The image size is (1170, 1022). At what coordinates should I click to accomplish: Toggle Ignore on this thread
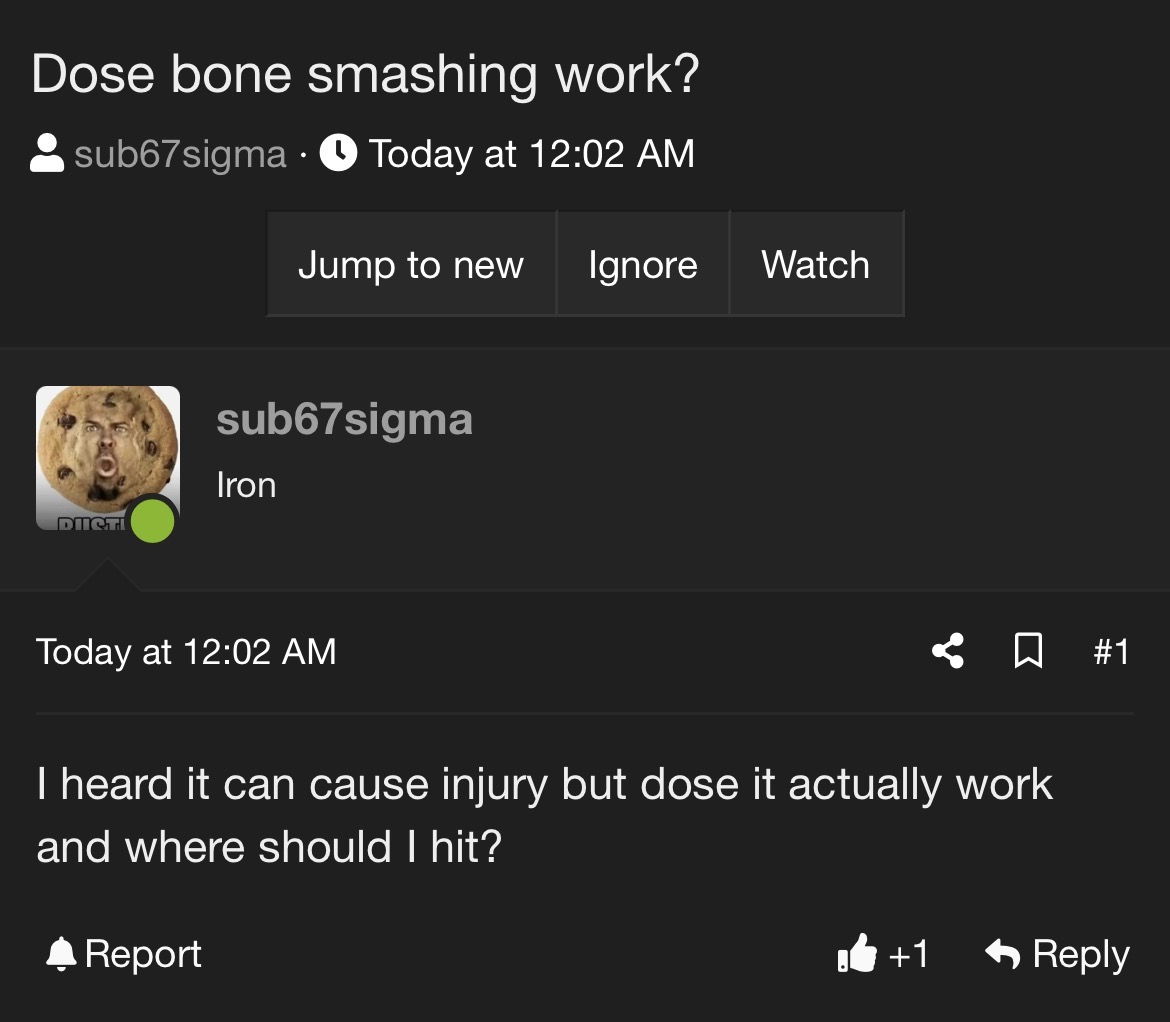coord(642,264)
